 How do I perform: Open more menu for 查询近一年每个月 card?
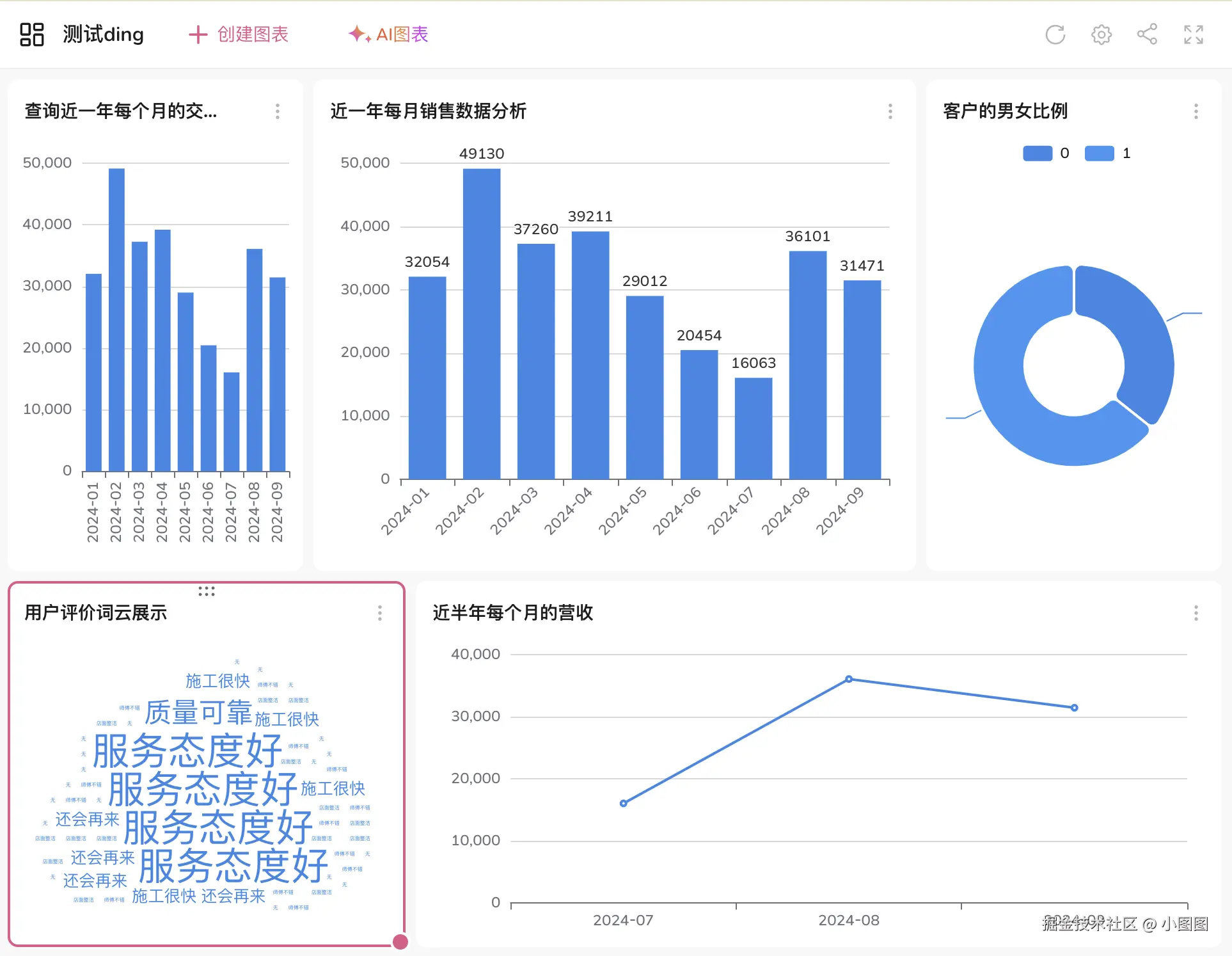coord(277,111)
